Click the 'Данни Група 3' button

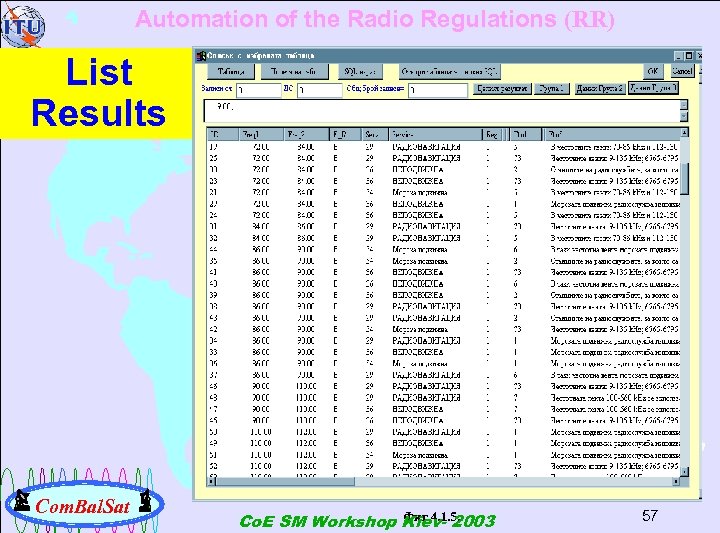pos(653,88)
